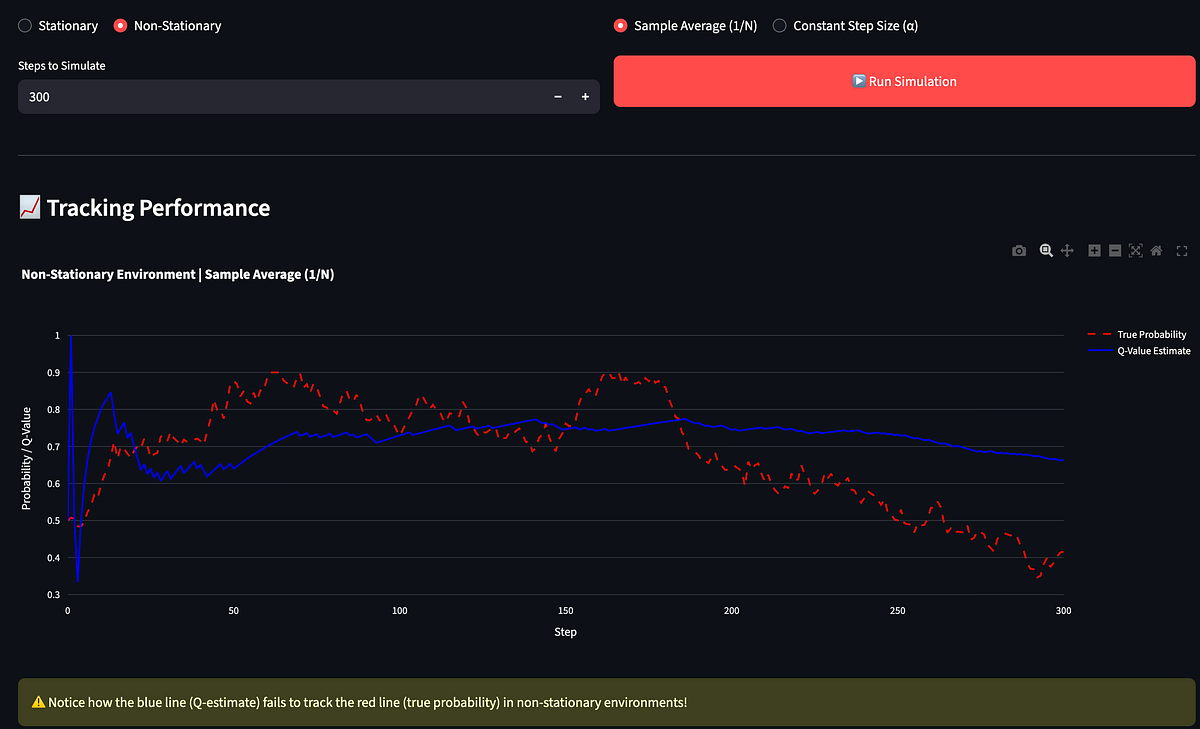Click the Autoscale icon in the chart toolbar
Viewport: 1200px width, 729px height.
click(x=1135, y=251)
